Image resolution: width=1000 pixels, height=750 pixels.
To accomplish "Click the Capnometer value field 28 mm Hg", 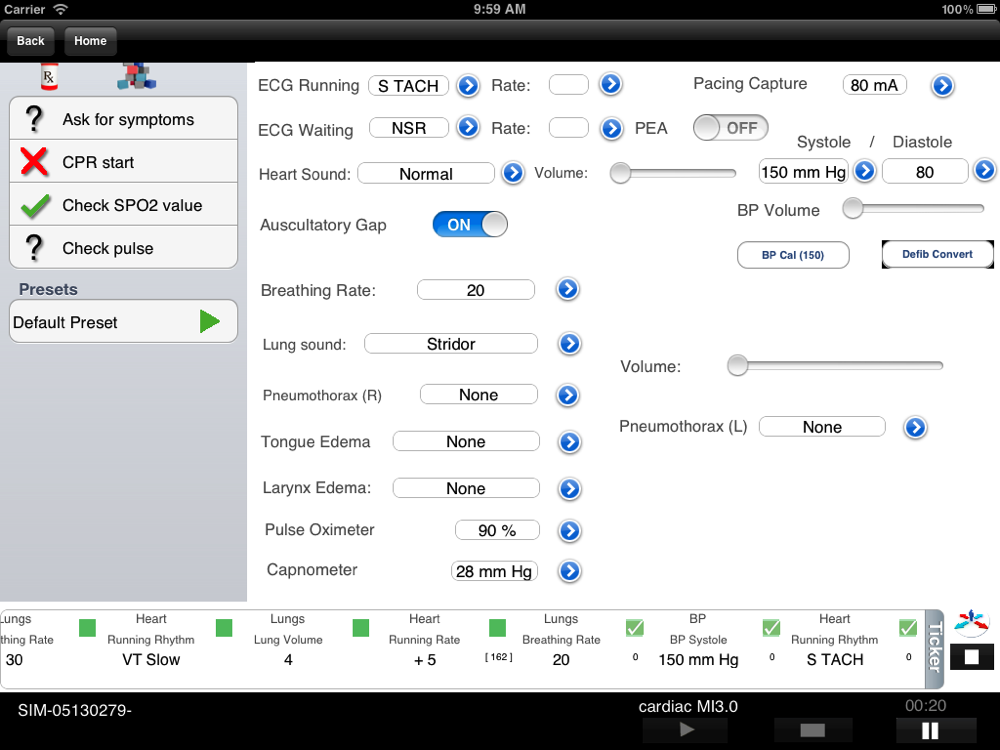I will pos(494,571).
